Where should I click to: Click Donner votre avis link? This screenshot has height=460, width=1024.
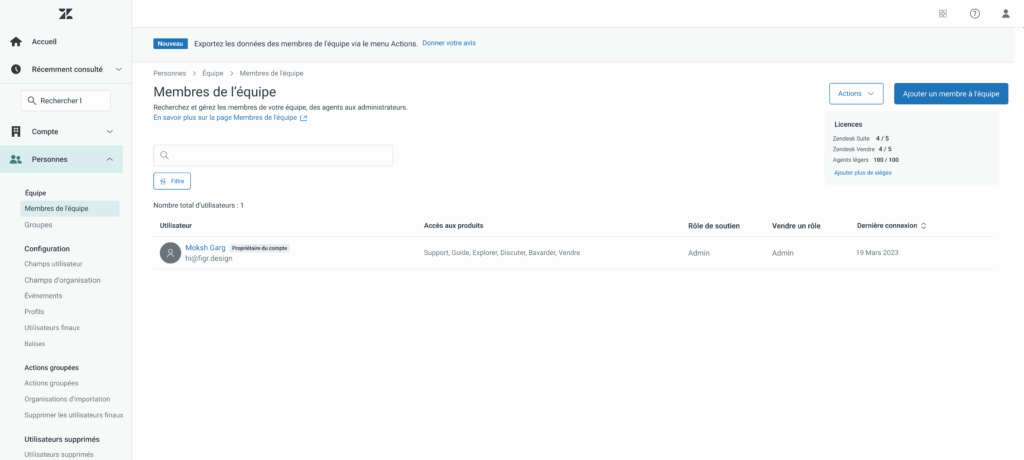[x=449, y=43]
